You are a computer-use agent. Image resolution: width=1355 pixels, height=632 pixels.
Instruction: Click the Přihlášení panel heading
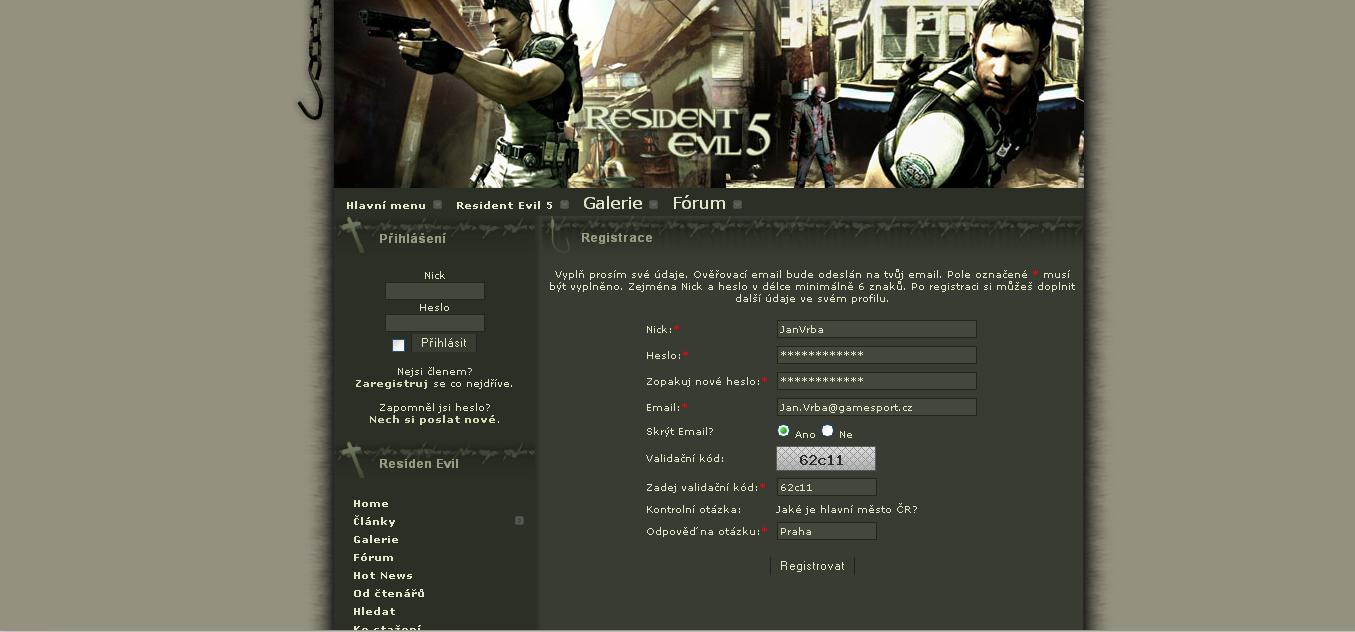click(413, 239)
